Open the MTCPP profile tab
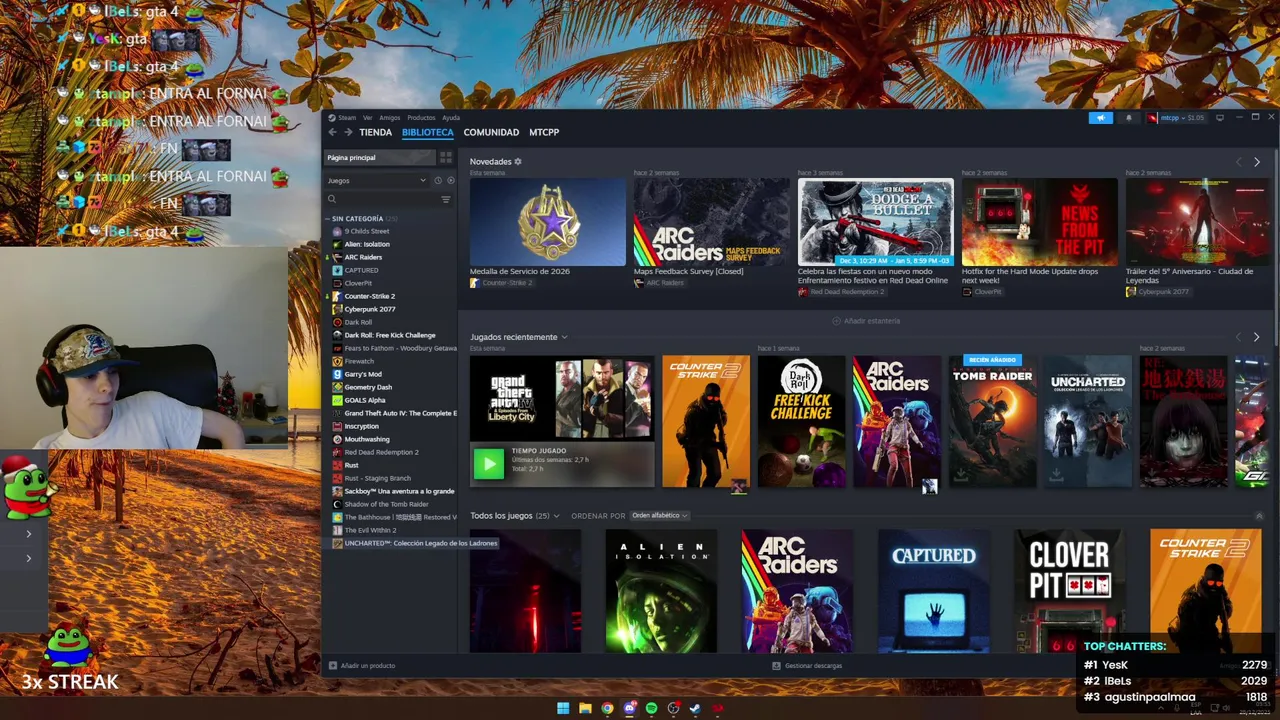The width and height of the screenshot is (1280, 720). click(x=544, y=132)
